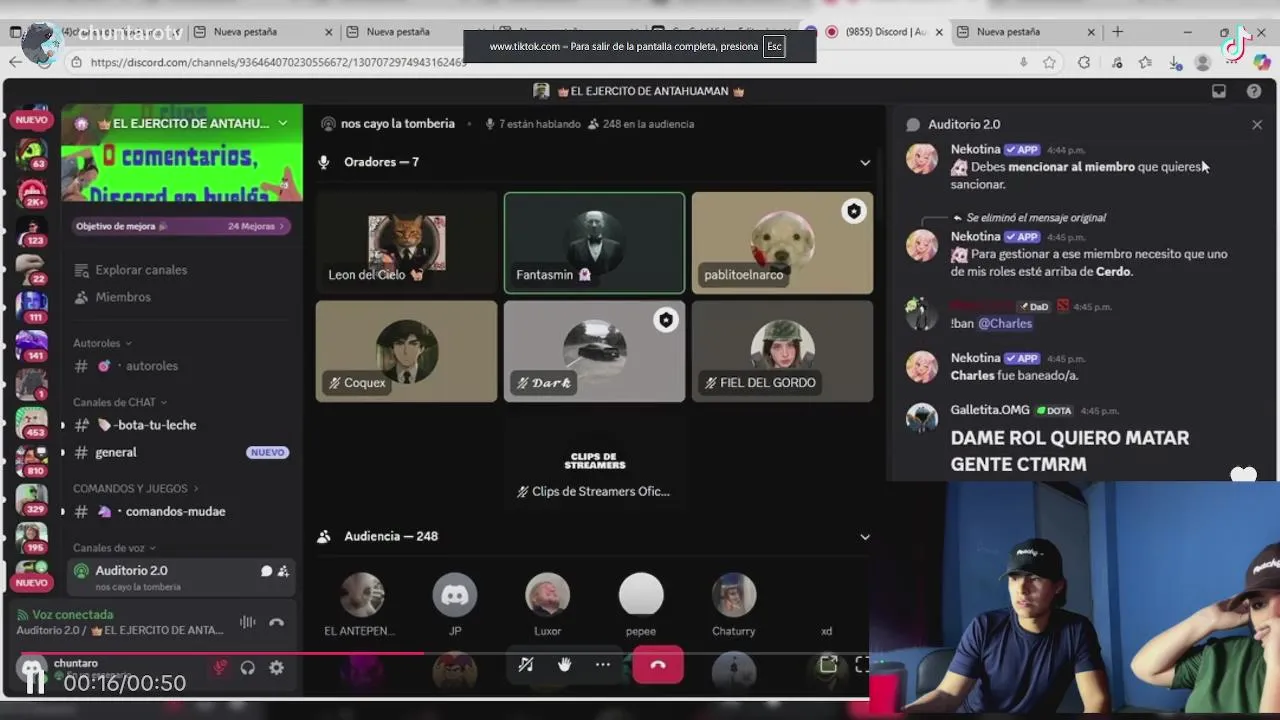Open server icon with 329 badge

pyautogui.click(x=31, y=499)
